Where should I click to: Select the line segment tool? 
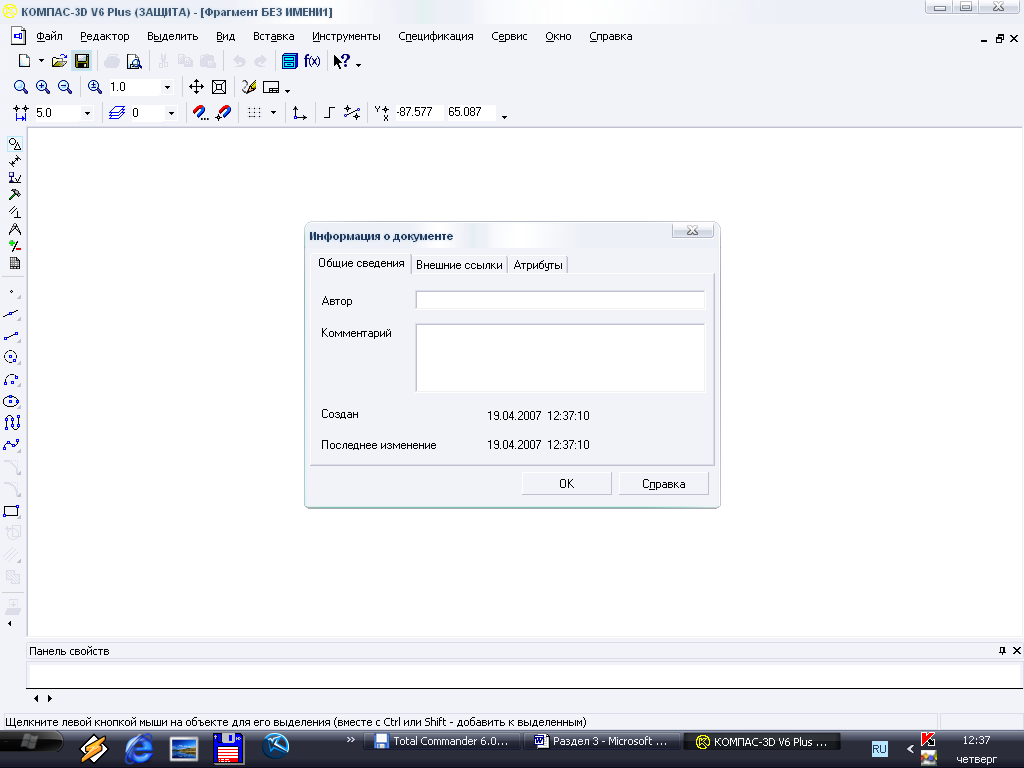[x=12, y=336]
